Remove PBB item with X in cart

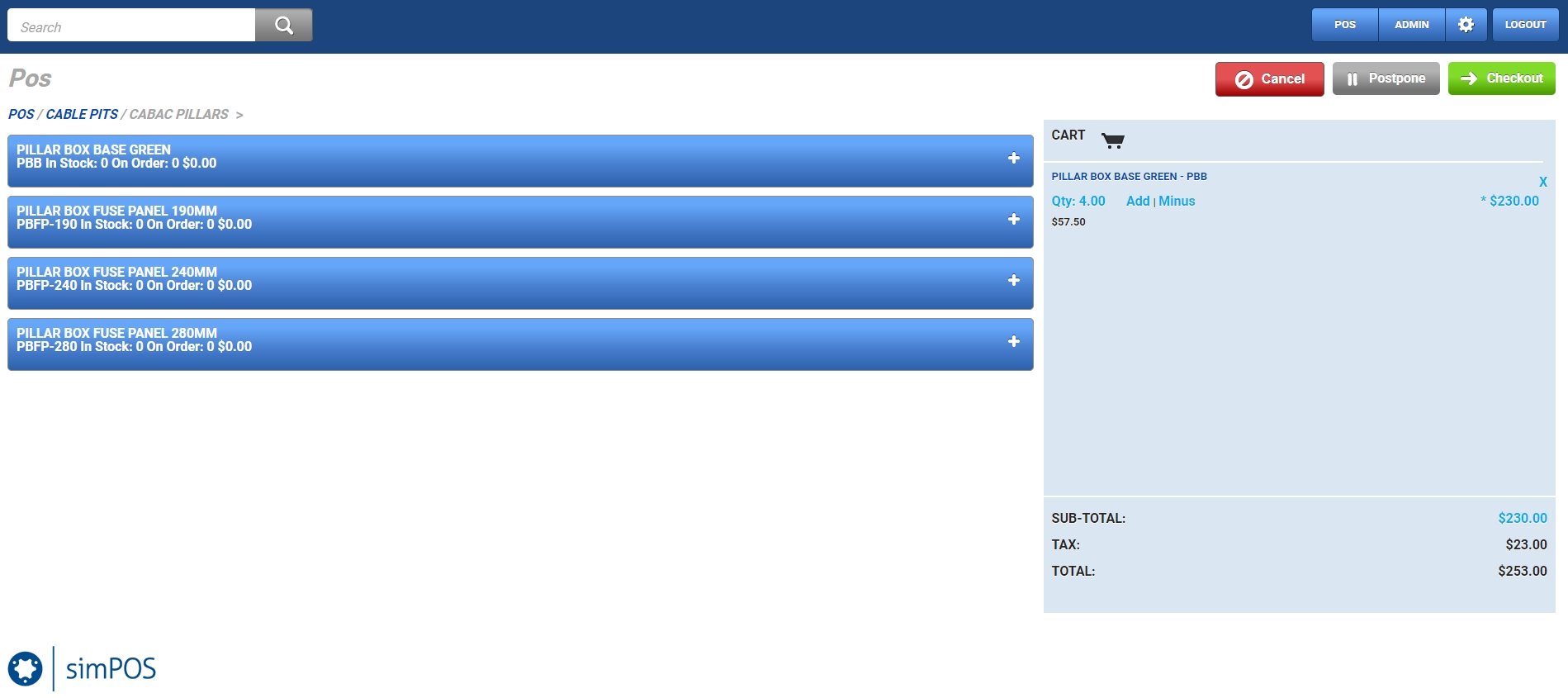pos(1542,182)
